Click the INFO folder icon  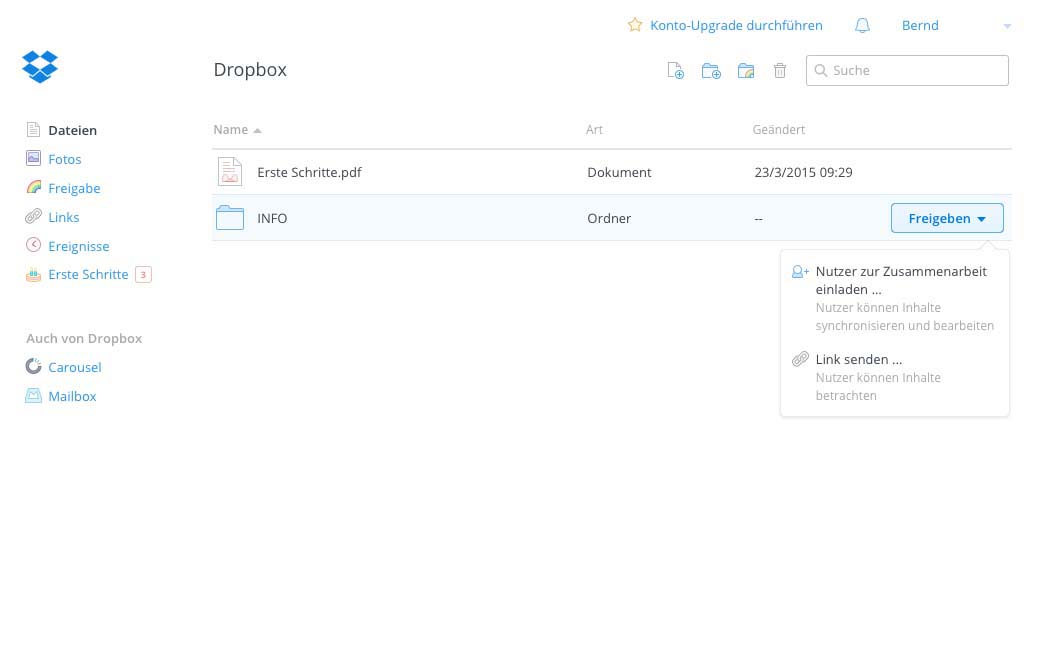pos(230,218)
